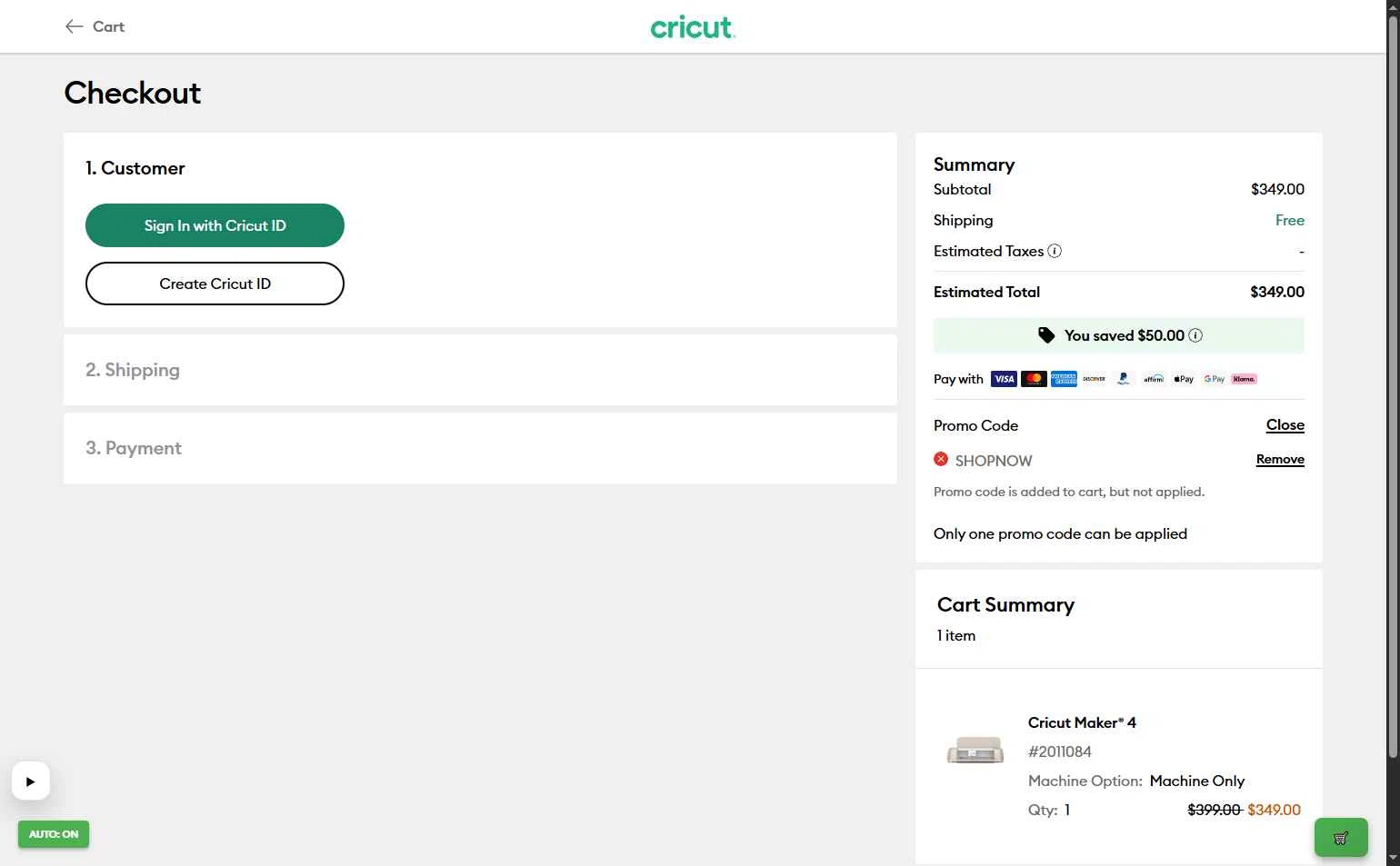Image resolution: width=1400 pixels, height=866 pixels.
Task: Click the Estimated Total $349.00 amount
Action: (x=1277, y=292)
